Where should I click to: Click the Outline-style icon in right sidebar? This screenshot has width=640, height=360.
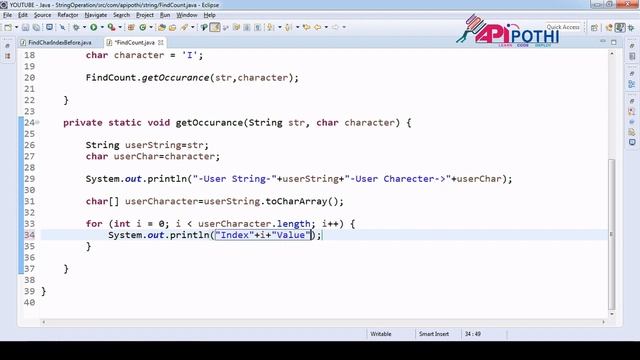[x=632, y=84]
